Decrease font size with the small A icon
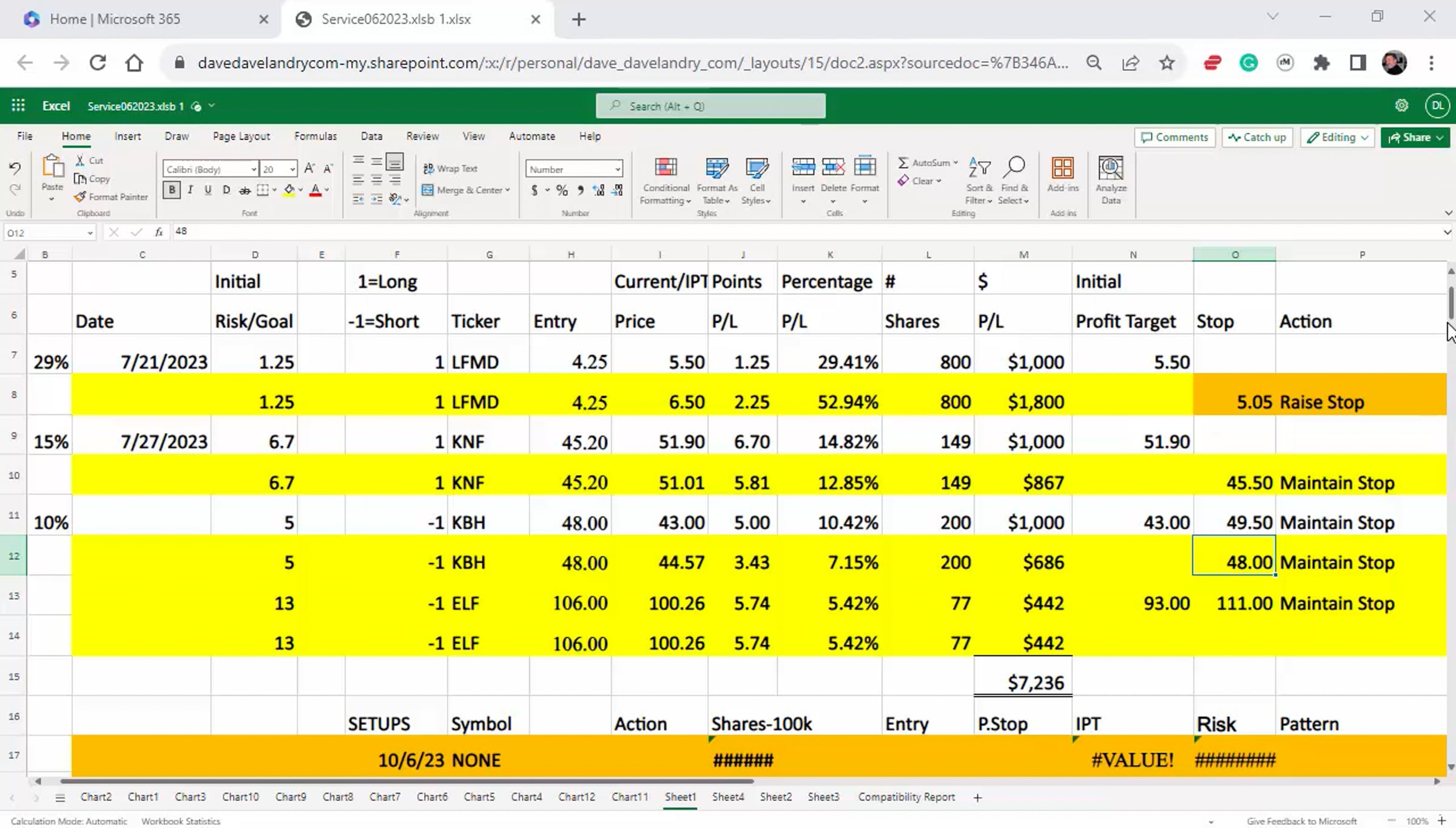The height and width of the screenshot is (828, 1456). tap(328, 169)
